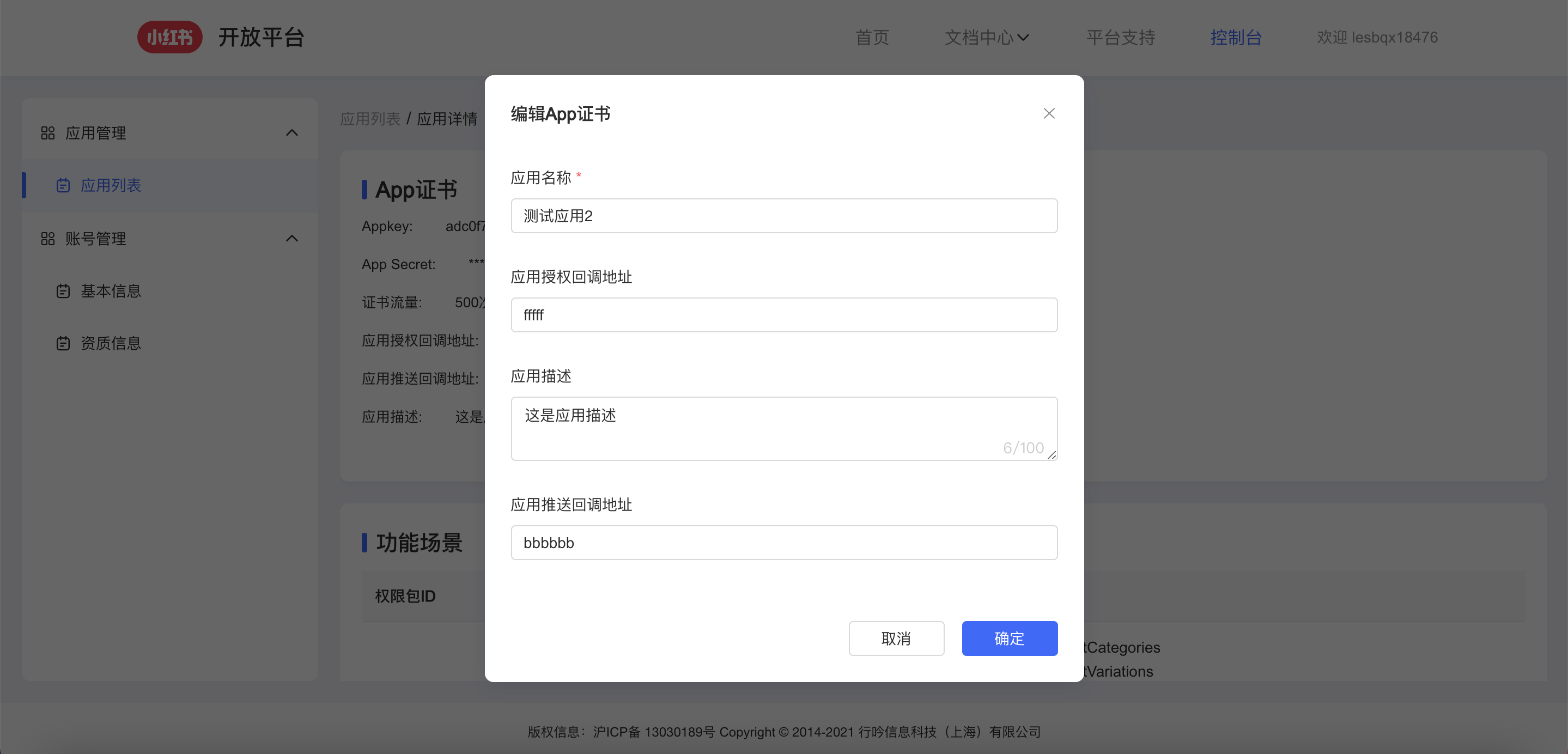The width and height of the screenshot is (1568, 754).
Task: Select 基本信息 in the sidebar
Action: tap(111, 290)
